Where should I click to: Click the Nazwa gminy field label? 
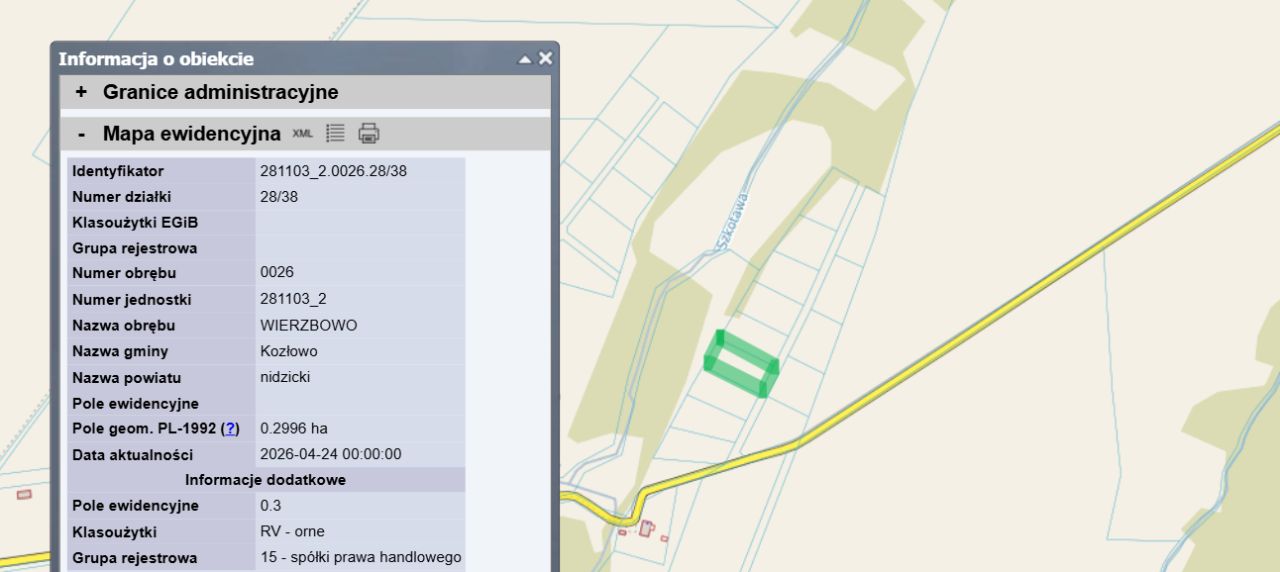(x=120, y=351)
